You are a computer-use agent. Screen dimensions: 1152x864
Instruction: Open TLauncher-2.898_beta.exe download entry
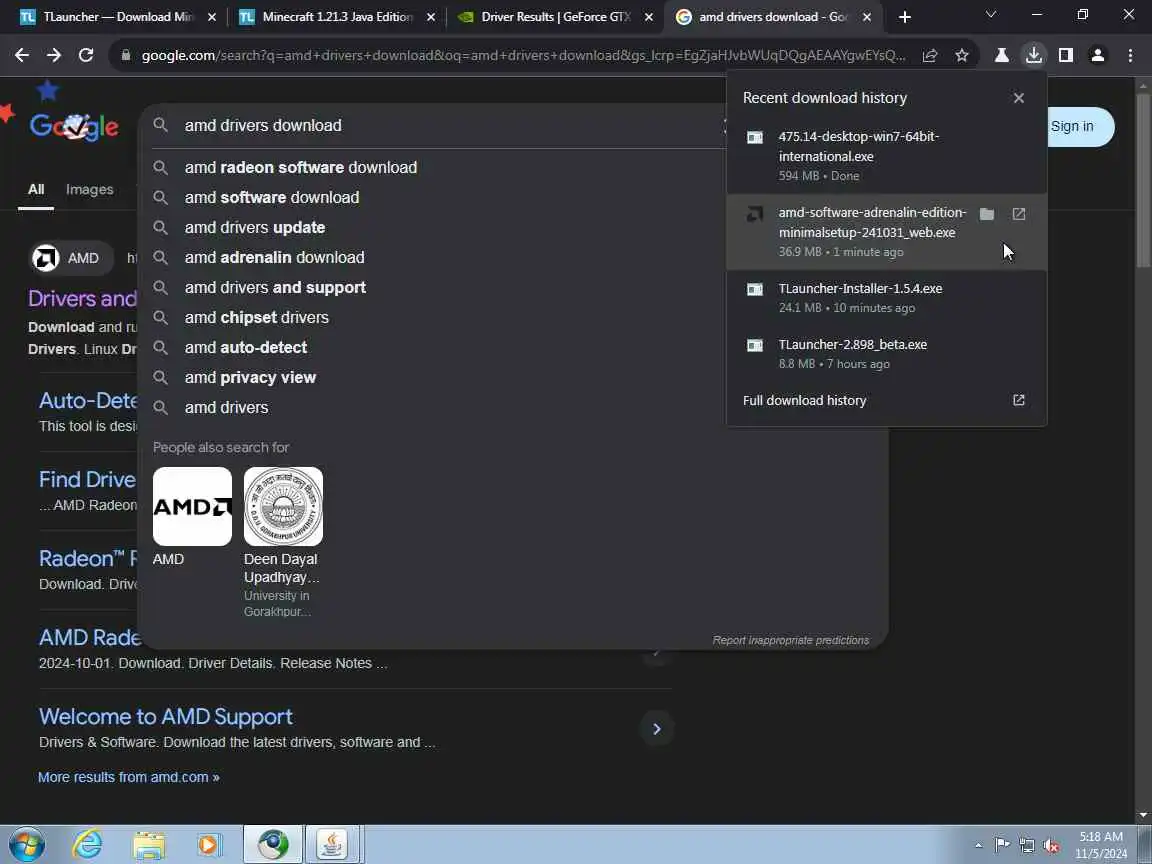(886, 353)
